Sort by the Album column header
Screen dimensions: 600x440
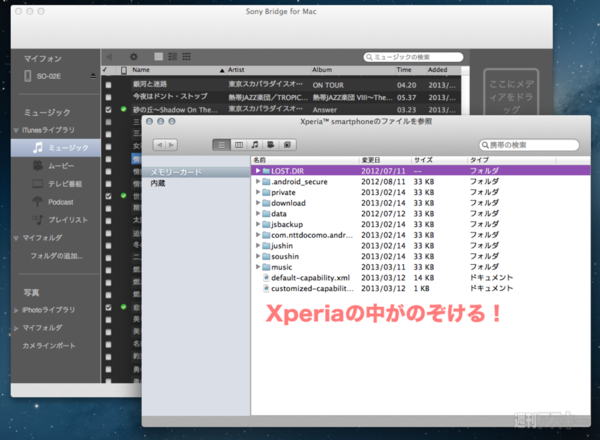point(352,70)
